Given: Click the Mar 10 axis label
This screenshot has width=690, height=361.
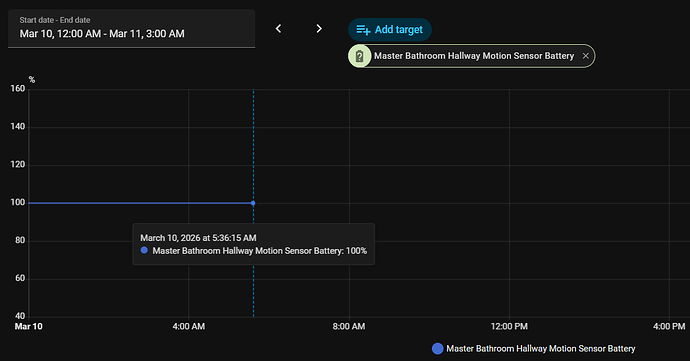Looking at the screenshot, I should click(29, 327).
